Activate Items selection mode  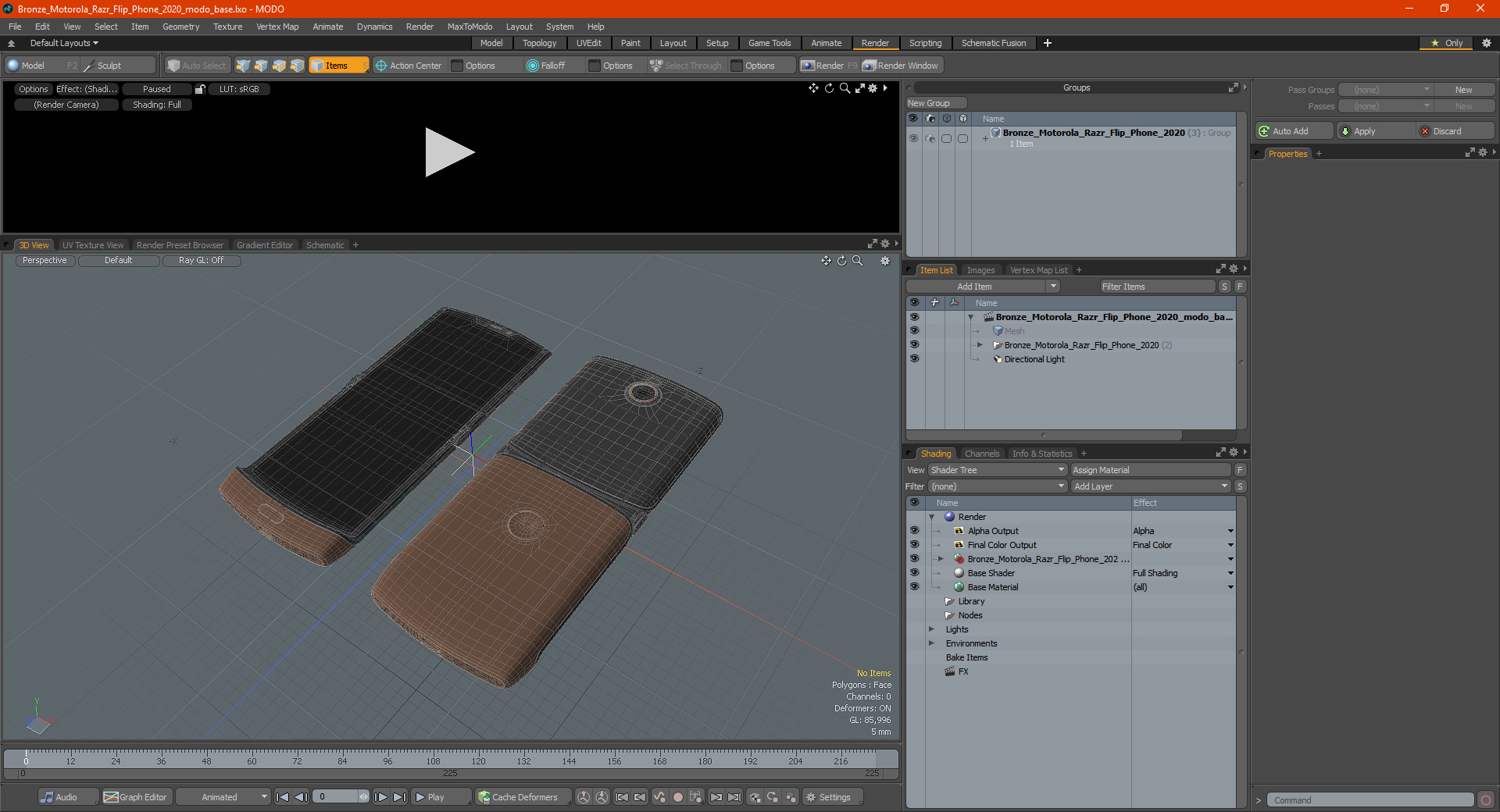tap(338, 66)
